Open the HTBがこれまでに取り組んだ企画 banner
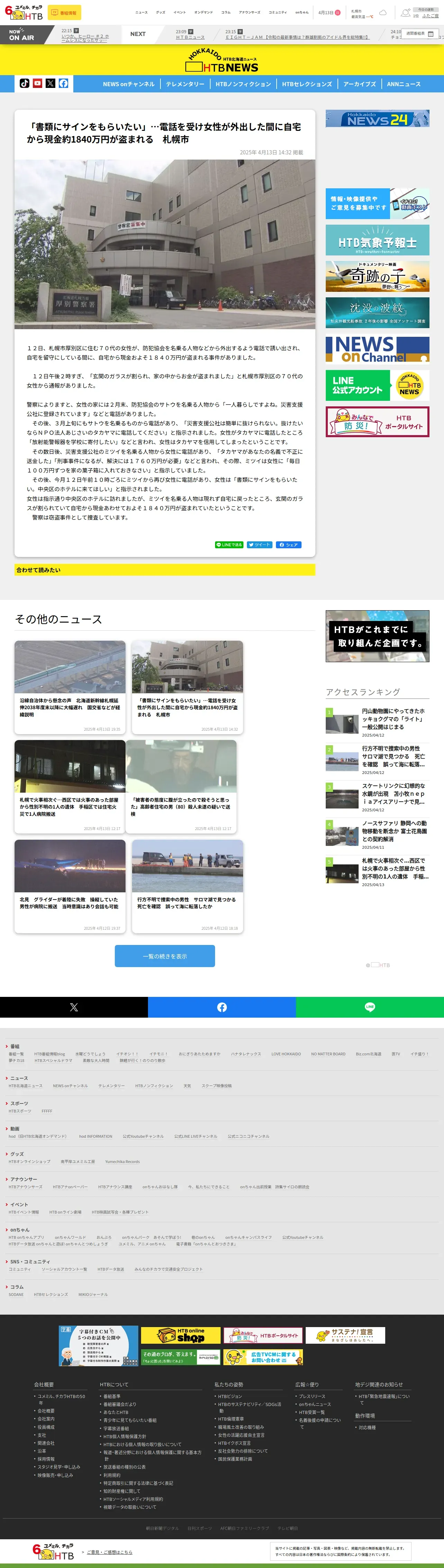The width and height of the screenshot is (444, 1568). point(377,636)
